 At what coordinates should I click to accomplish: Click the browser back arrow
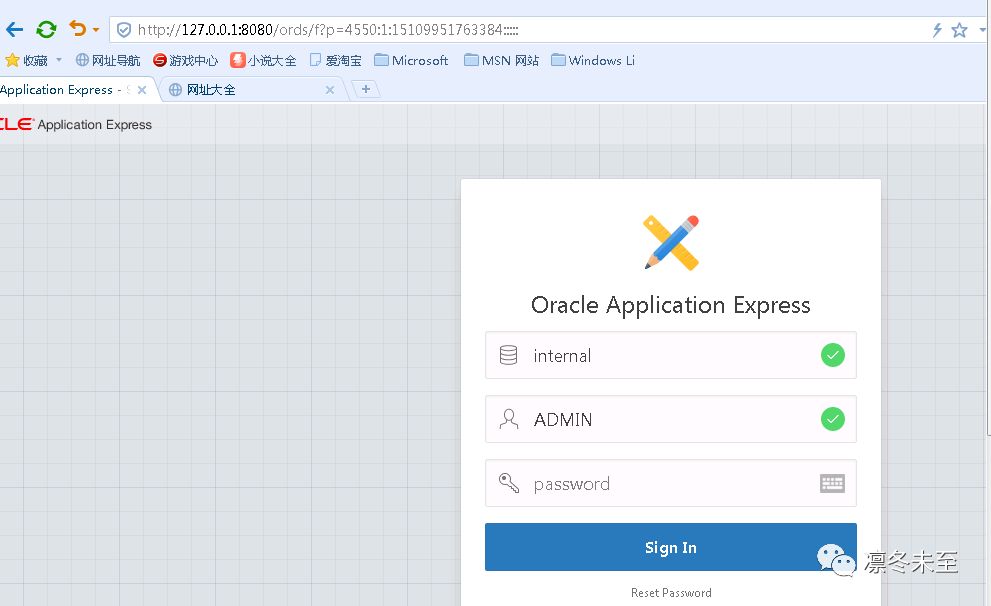pyautogui.click(x=14, y=30)
